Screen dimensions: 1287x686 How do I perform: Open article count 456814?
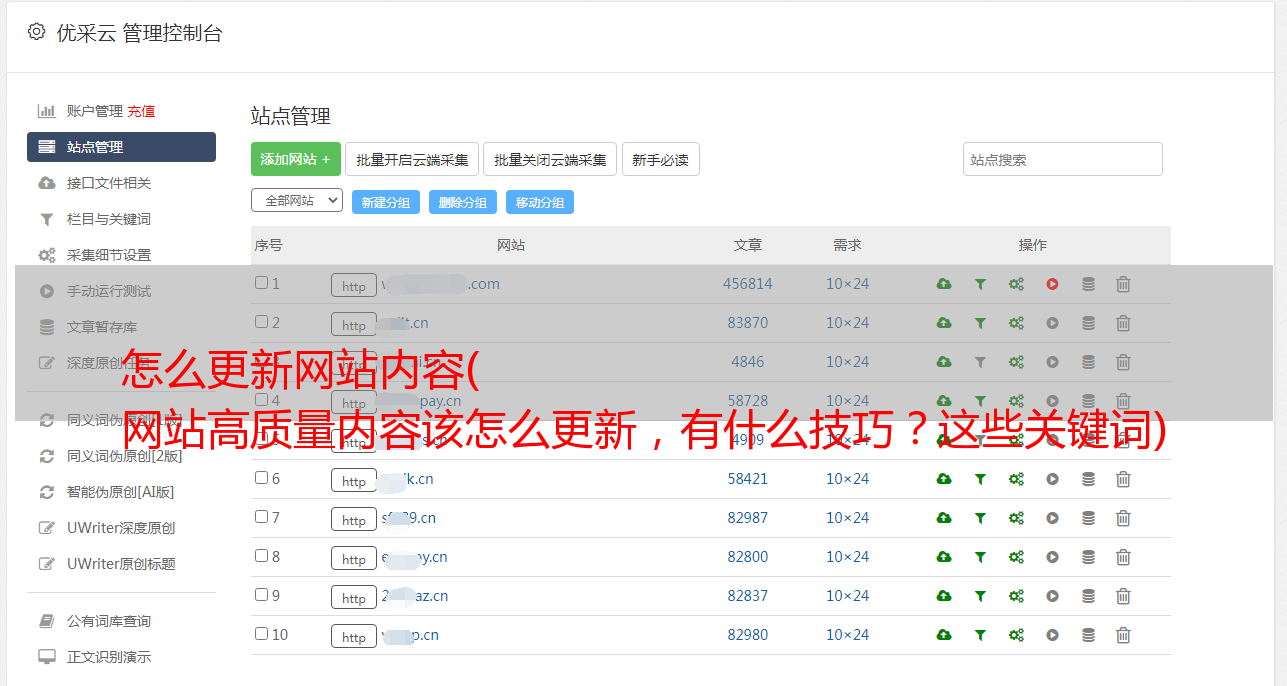click(x=748, y=284)
